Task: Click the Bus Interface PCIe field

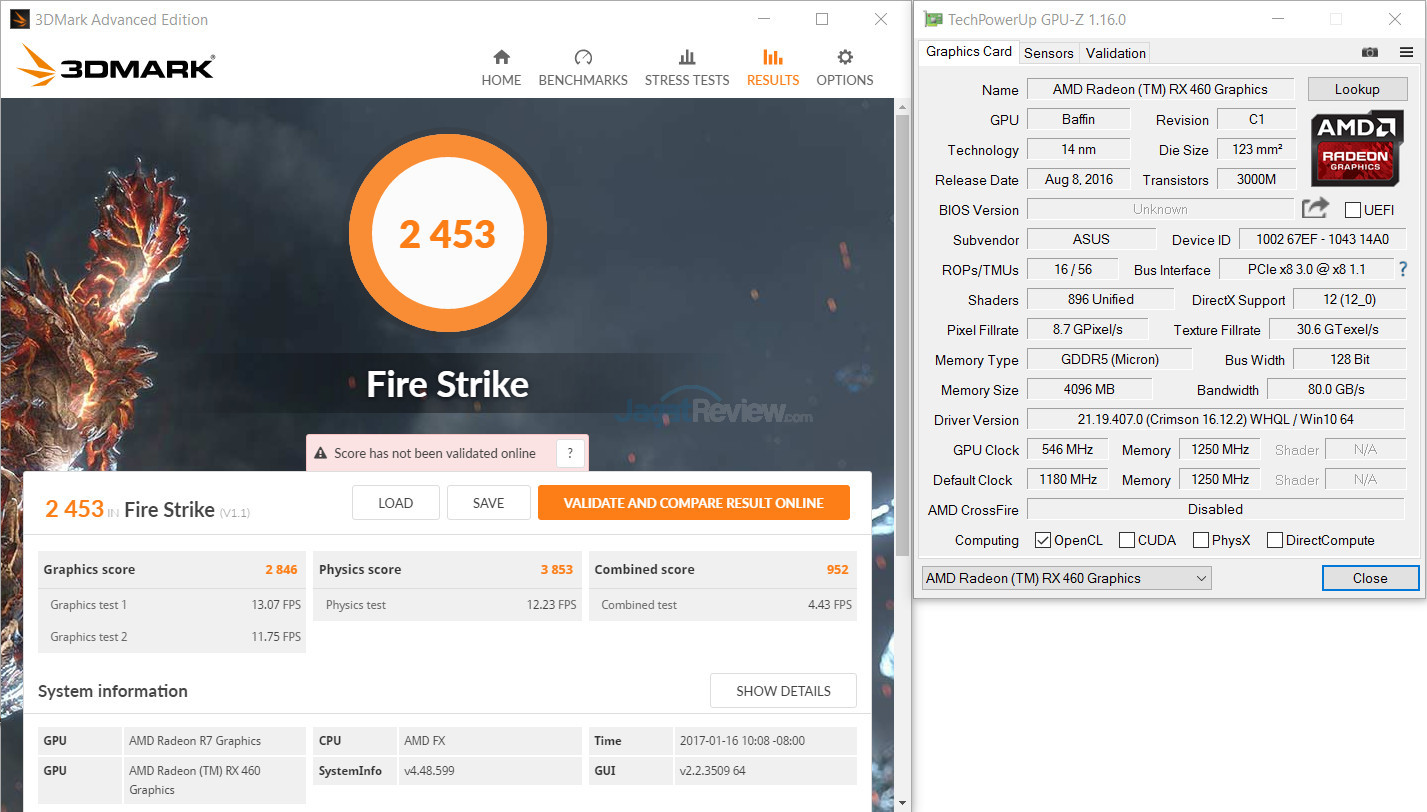Action: pyautogui.click(x=1306, y=269)
